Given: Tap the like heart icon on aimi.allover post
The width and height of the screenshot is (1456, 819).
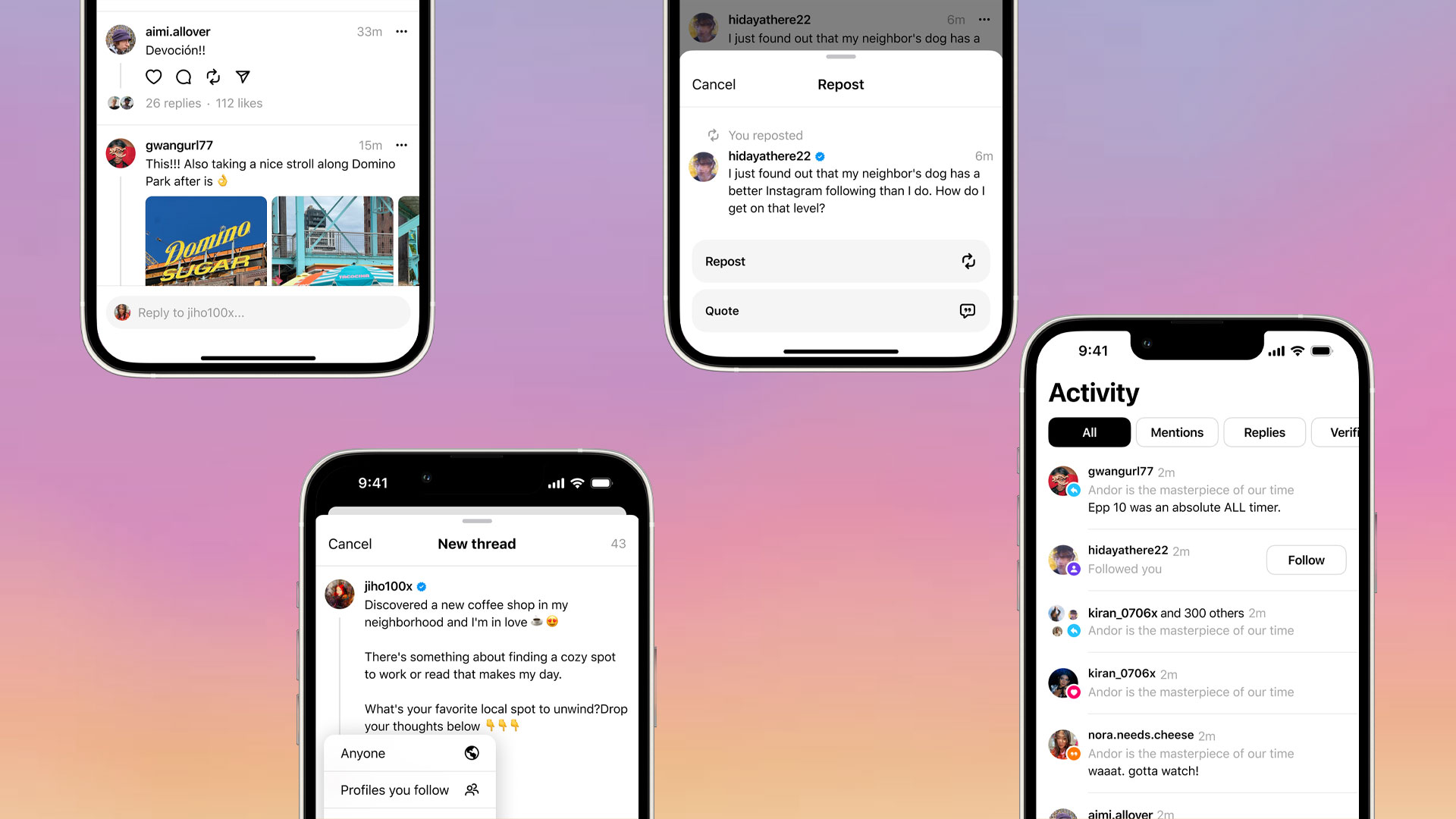Looking at the screenshot, I should [153, 77].
